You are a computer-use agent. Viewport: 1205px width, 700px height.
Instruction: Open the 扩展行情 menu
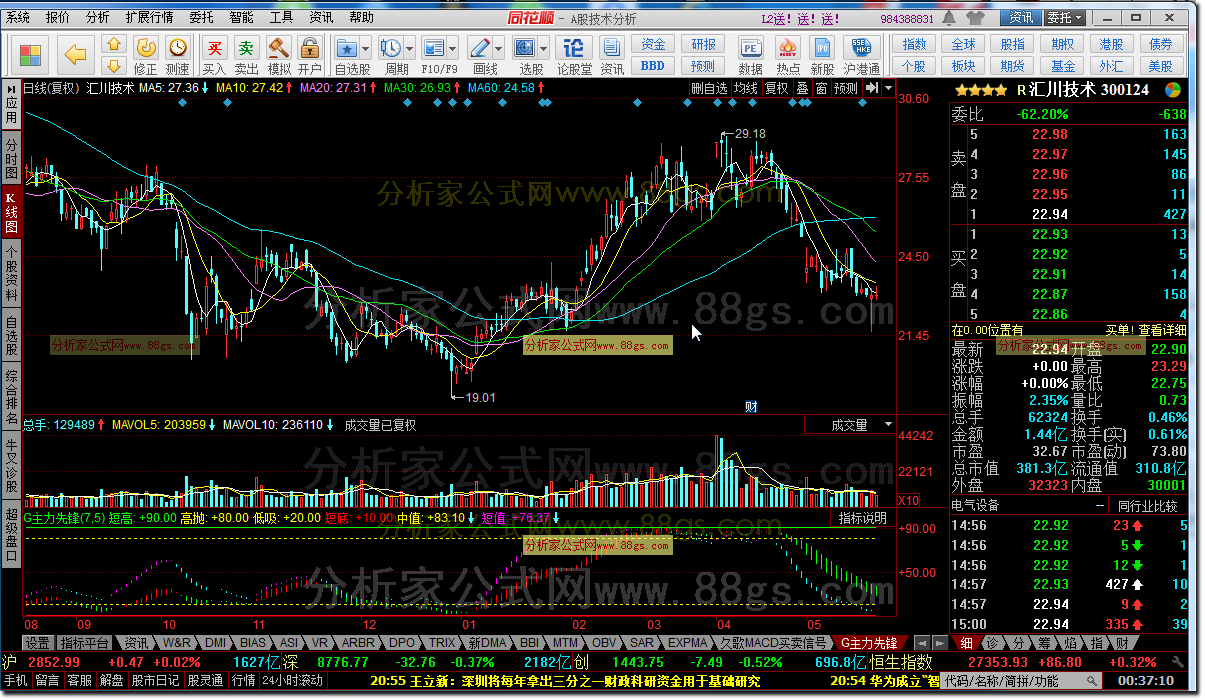[x=149, y=17]
